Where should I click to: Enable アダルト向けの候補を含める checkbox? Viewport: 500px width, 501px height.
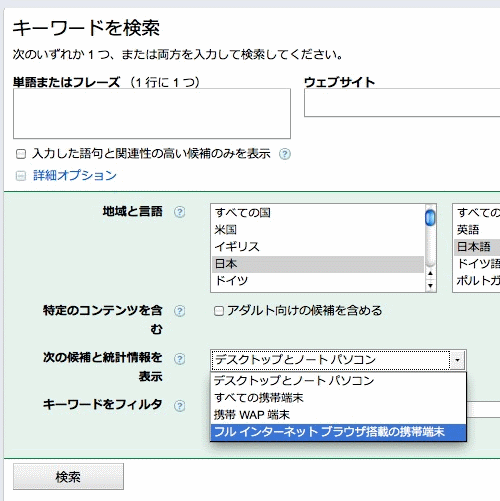coord(219,311)
